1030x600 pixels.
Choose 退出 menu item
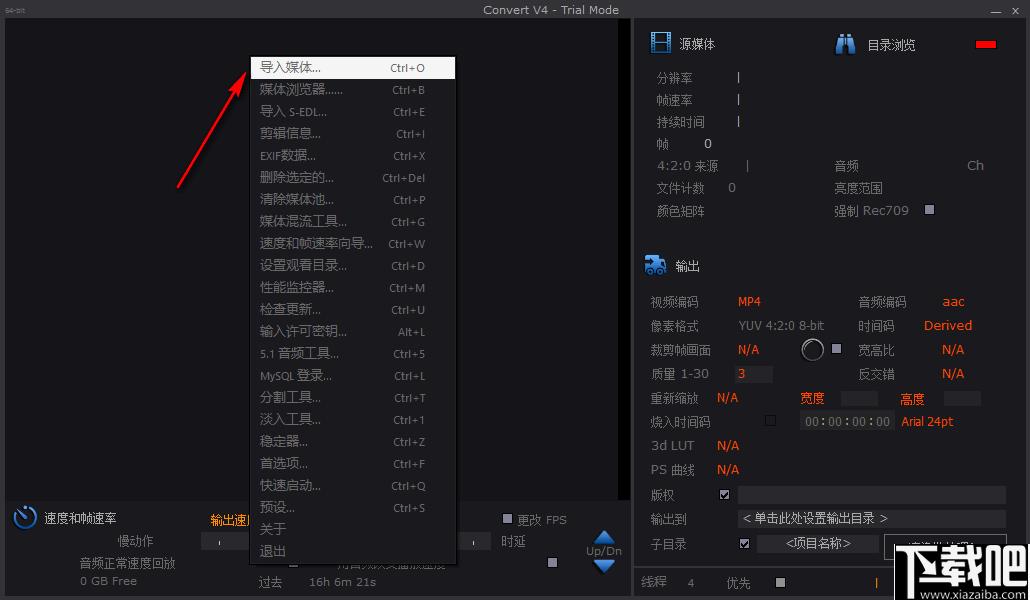click(x=353, y=551)
